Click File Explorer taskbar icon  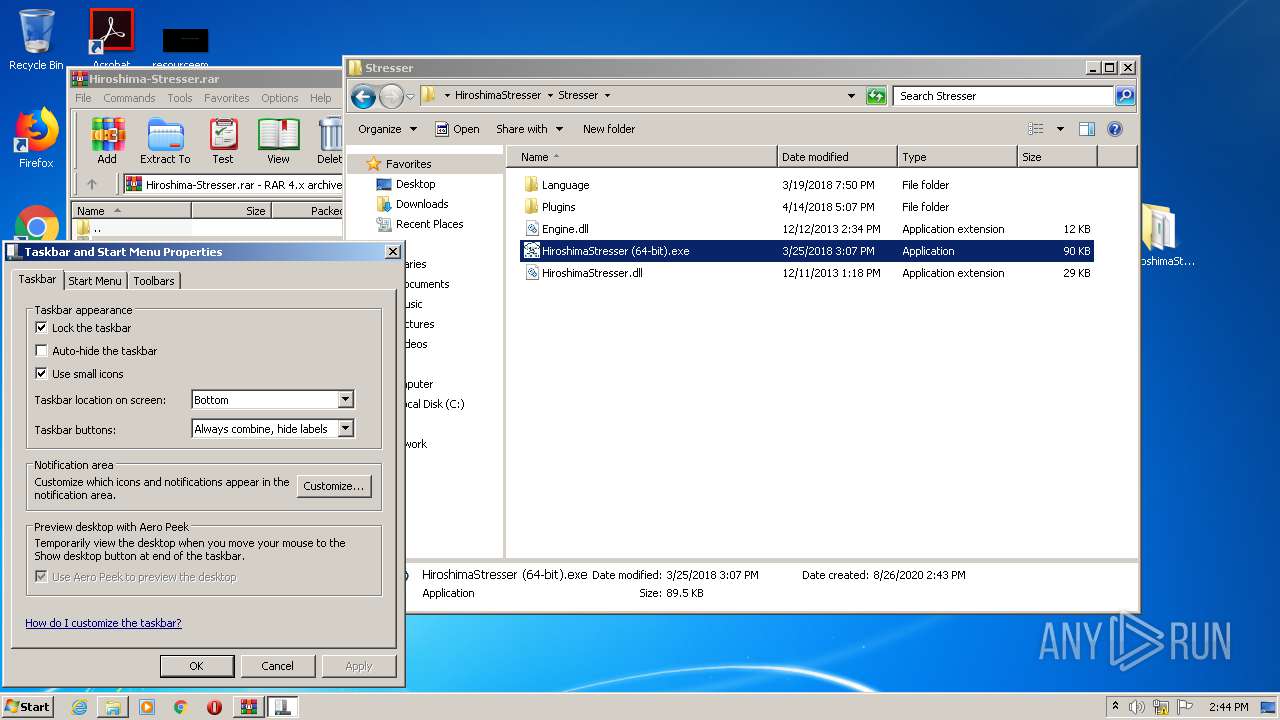pos(113,707)
